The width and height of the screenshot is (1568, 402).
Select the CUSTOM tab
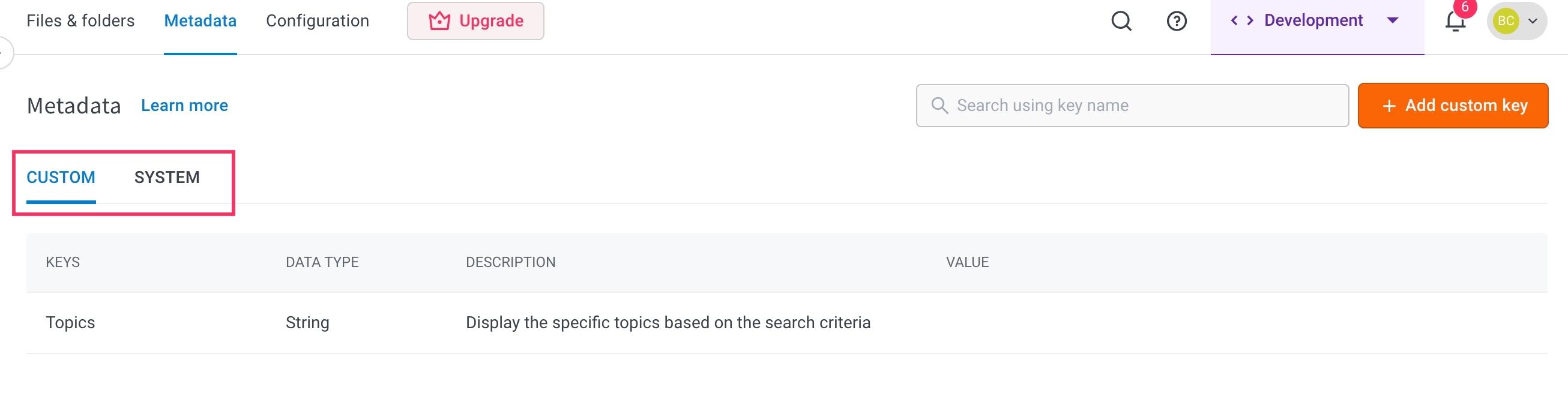click(x=61, y=178)
